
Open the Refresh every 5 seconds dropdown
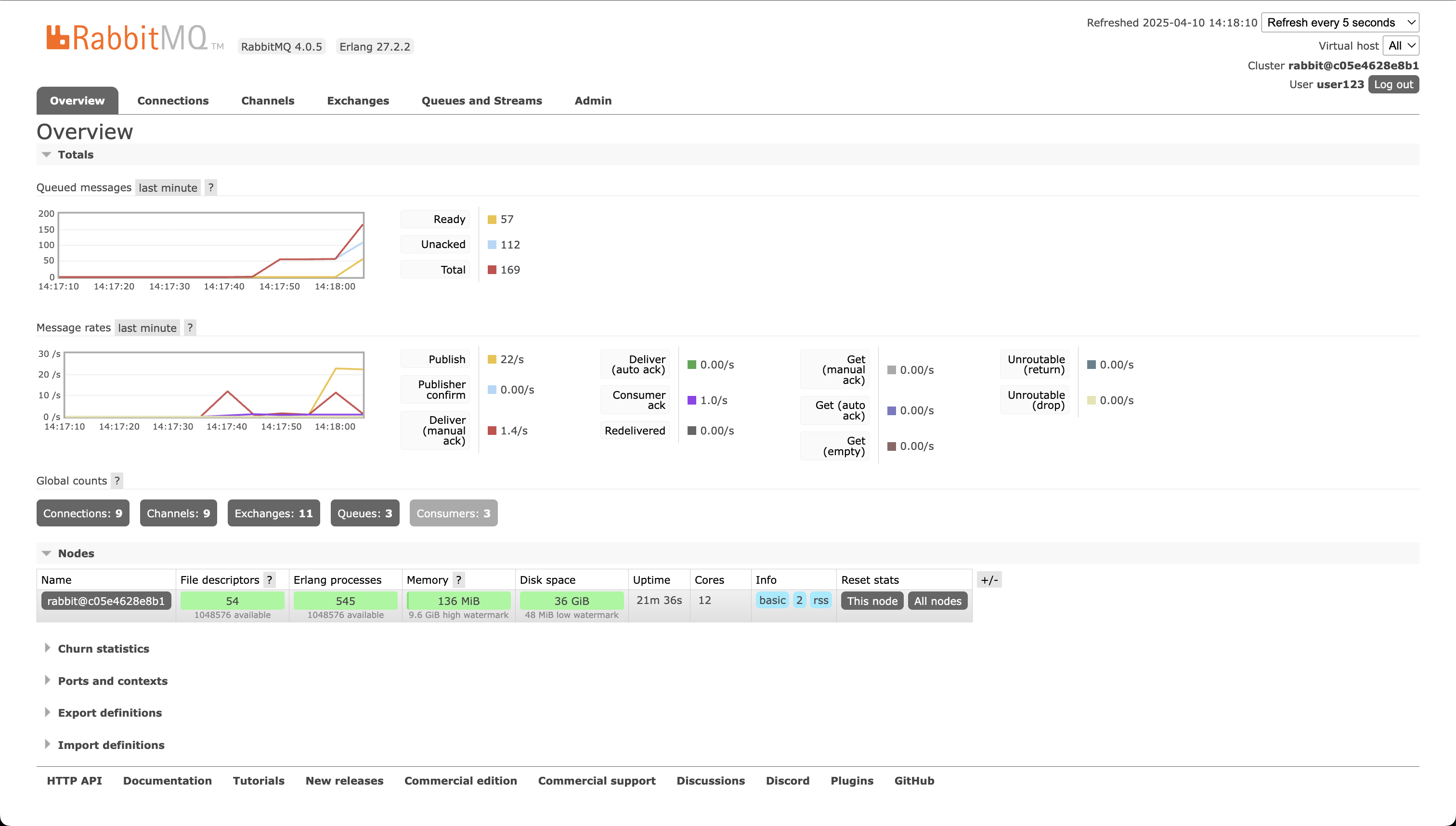tap(1340, 23)
